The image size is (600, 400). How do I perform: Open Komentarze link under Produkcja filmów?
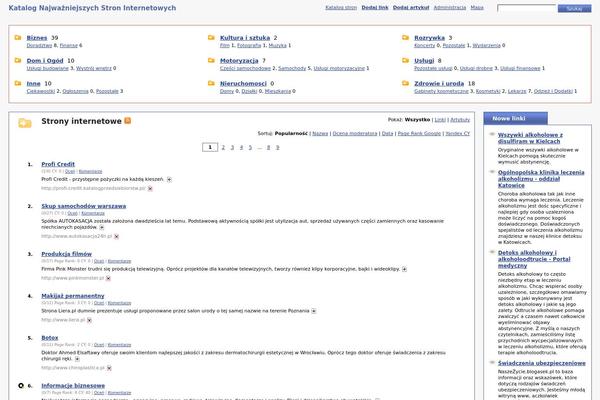tap(119, 261)
